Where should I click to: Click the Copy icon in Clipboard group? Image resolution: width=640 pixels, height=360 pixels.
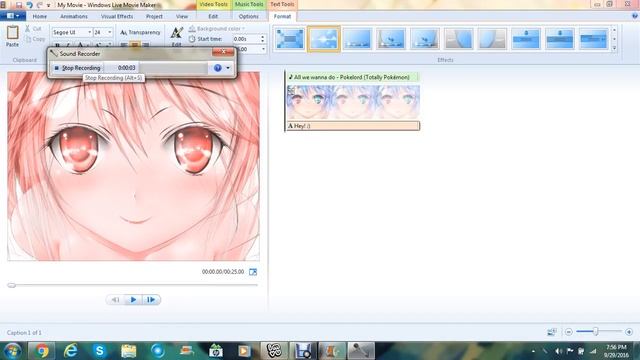click(28, 39)
